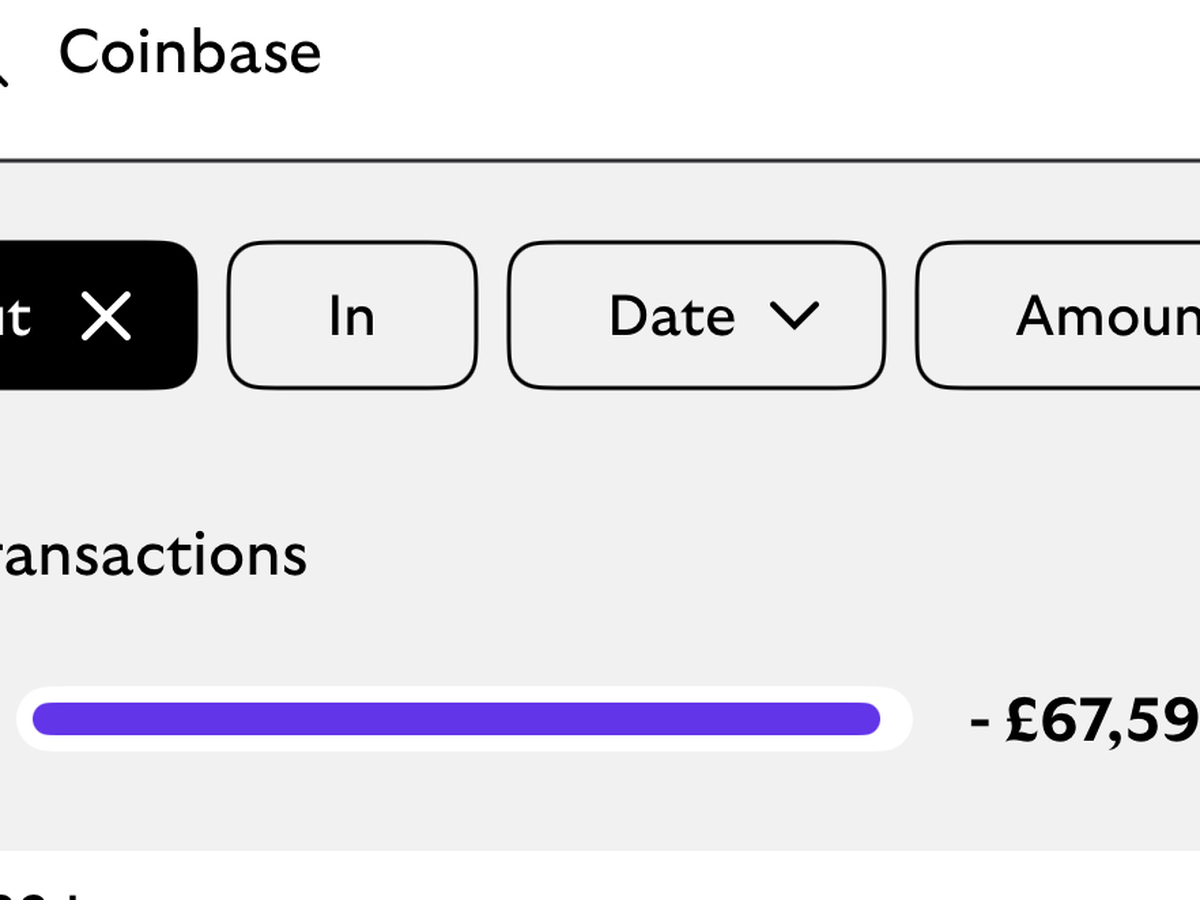The height and width of the screenshot is (900, 1200).
Task: Click the "Coinbase" text in the search field
Action: tap(190, 52)
